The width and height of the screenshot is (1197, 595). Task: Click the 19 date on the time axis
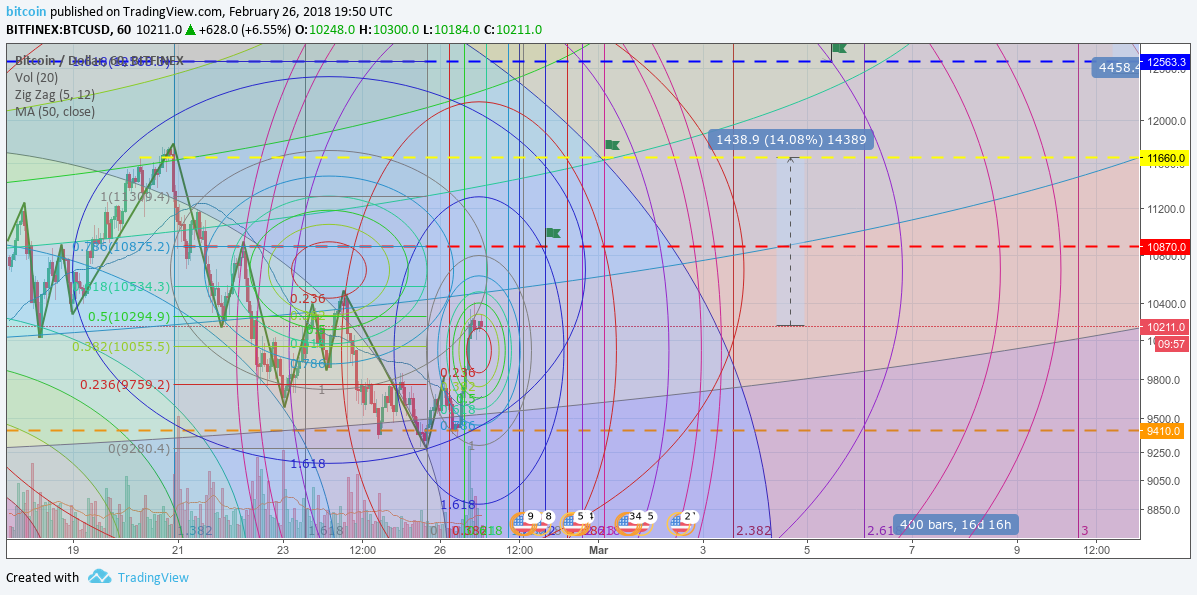click(73, 549)
